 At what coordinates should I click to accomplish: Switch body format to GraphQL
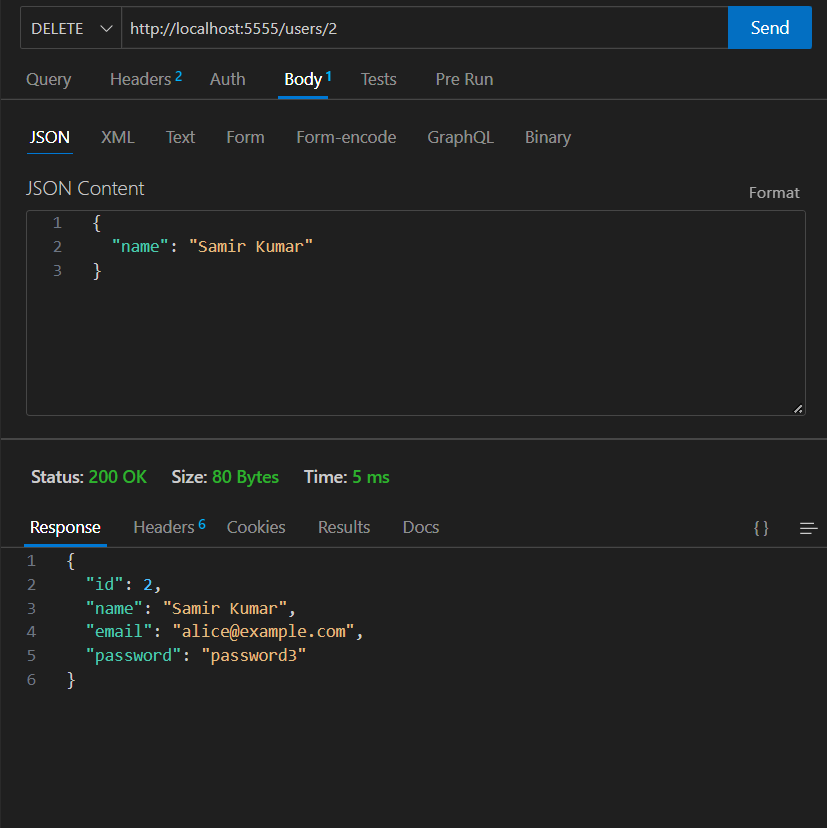(460, 137)
